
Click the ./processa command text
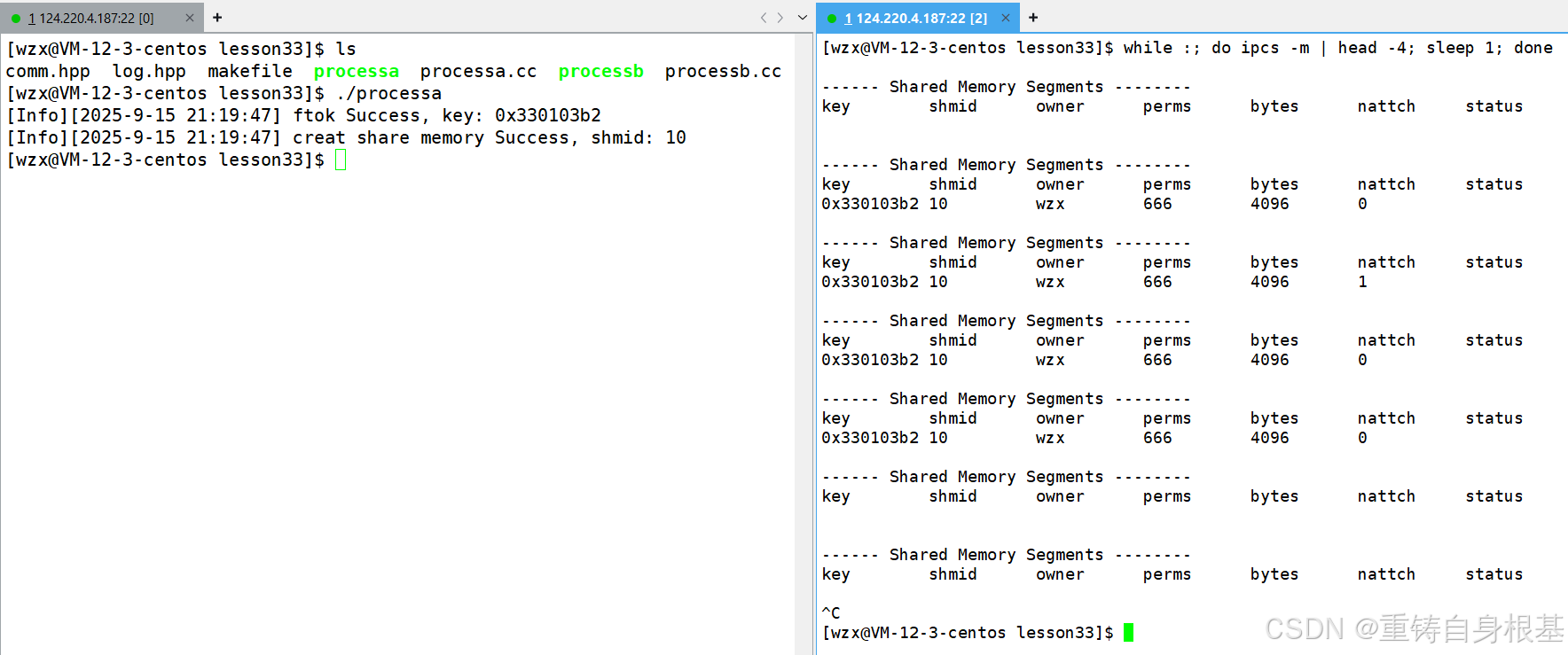point(388,93)
